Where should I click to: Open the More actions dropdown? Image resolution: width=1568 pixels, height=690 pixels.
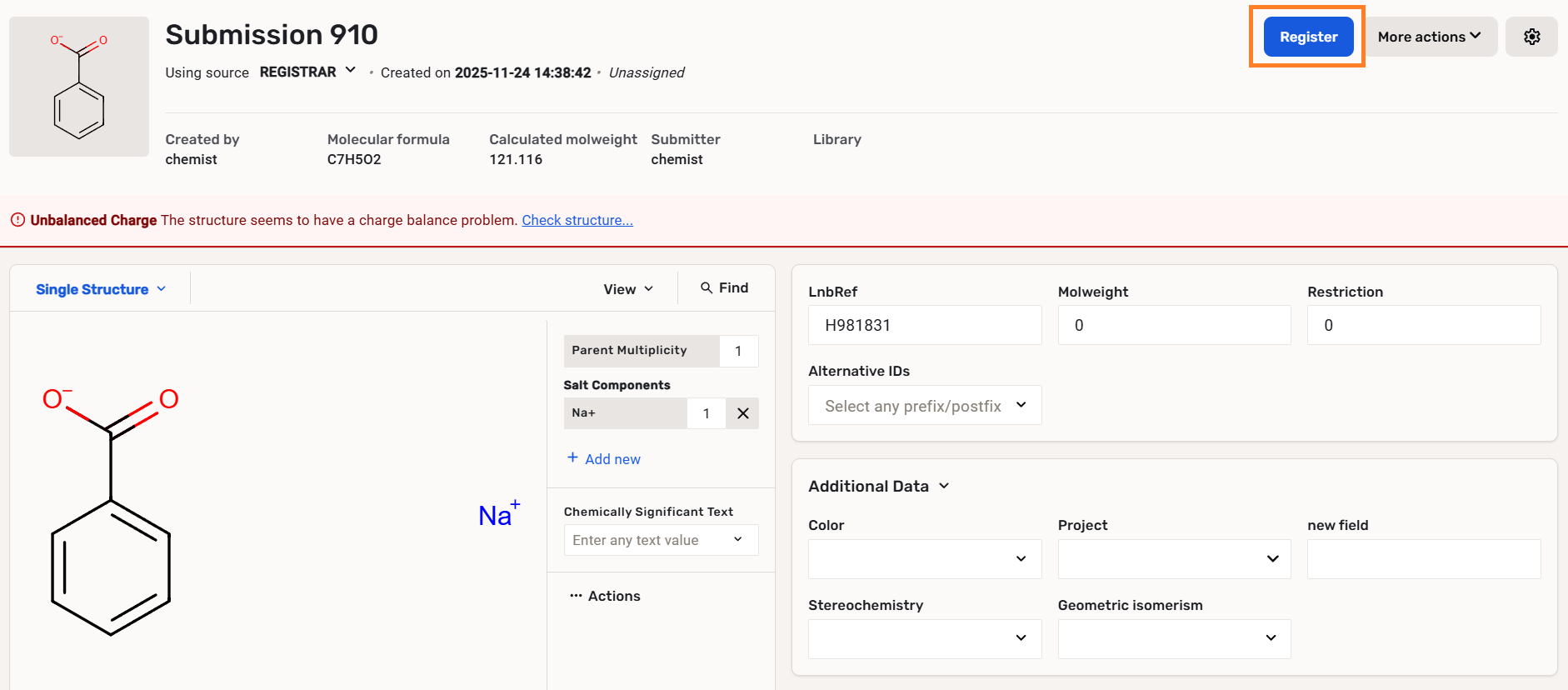click(1429, 37)
